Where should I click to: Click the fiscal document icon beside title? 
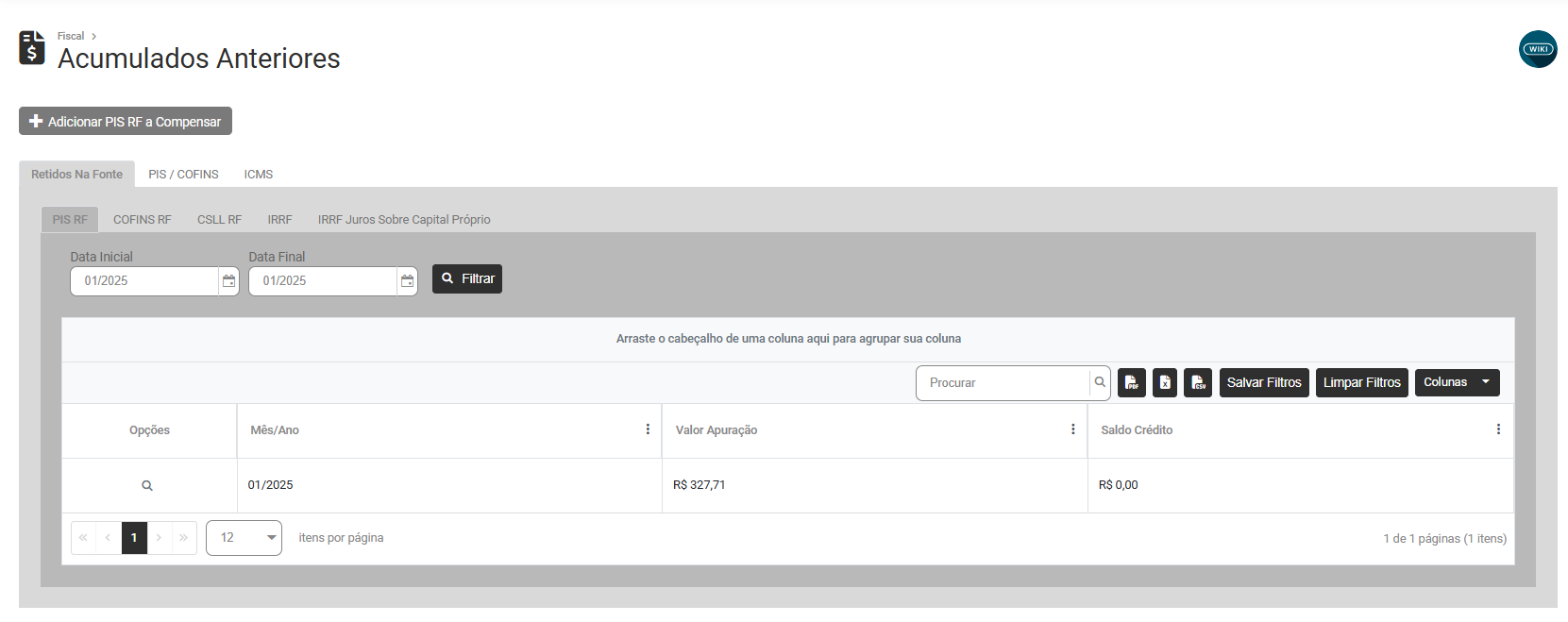pyautogui.click(x=32, y=47)
